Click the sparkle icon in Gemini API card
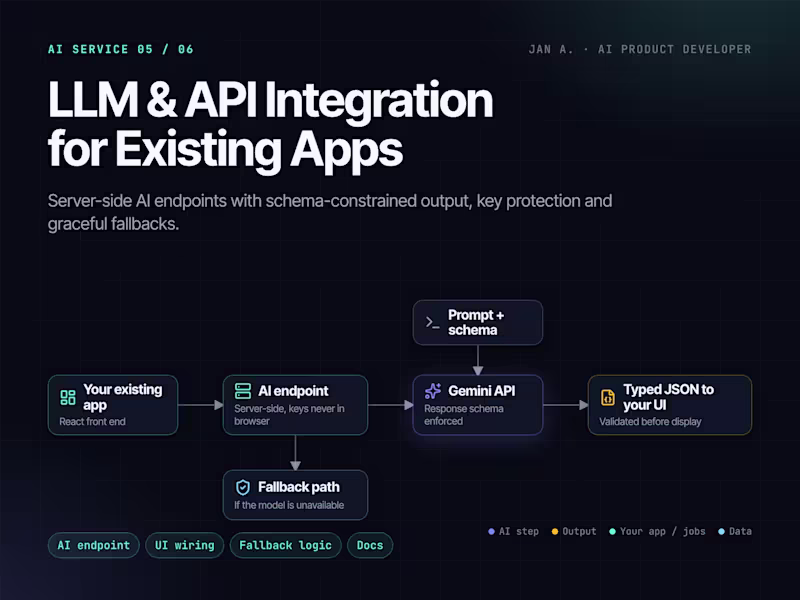The height and width of the screenshot is (600, 800). click(x=433, y=391)
